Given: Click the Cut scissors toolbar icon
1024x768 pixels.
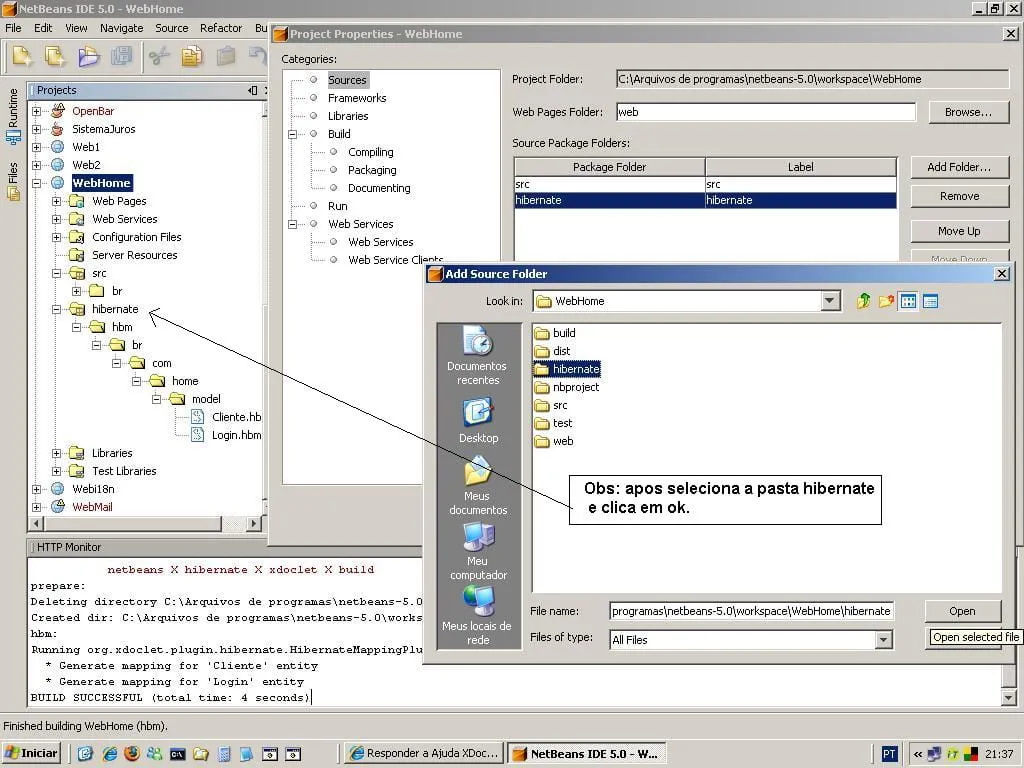Looking at the screenshot, I should click(x=159, y=57).
